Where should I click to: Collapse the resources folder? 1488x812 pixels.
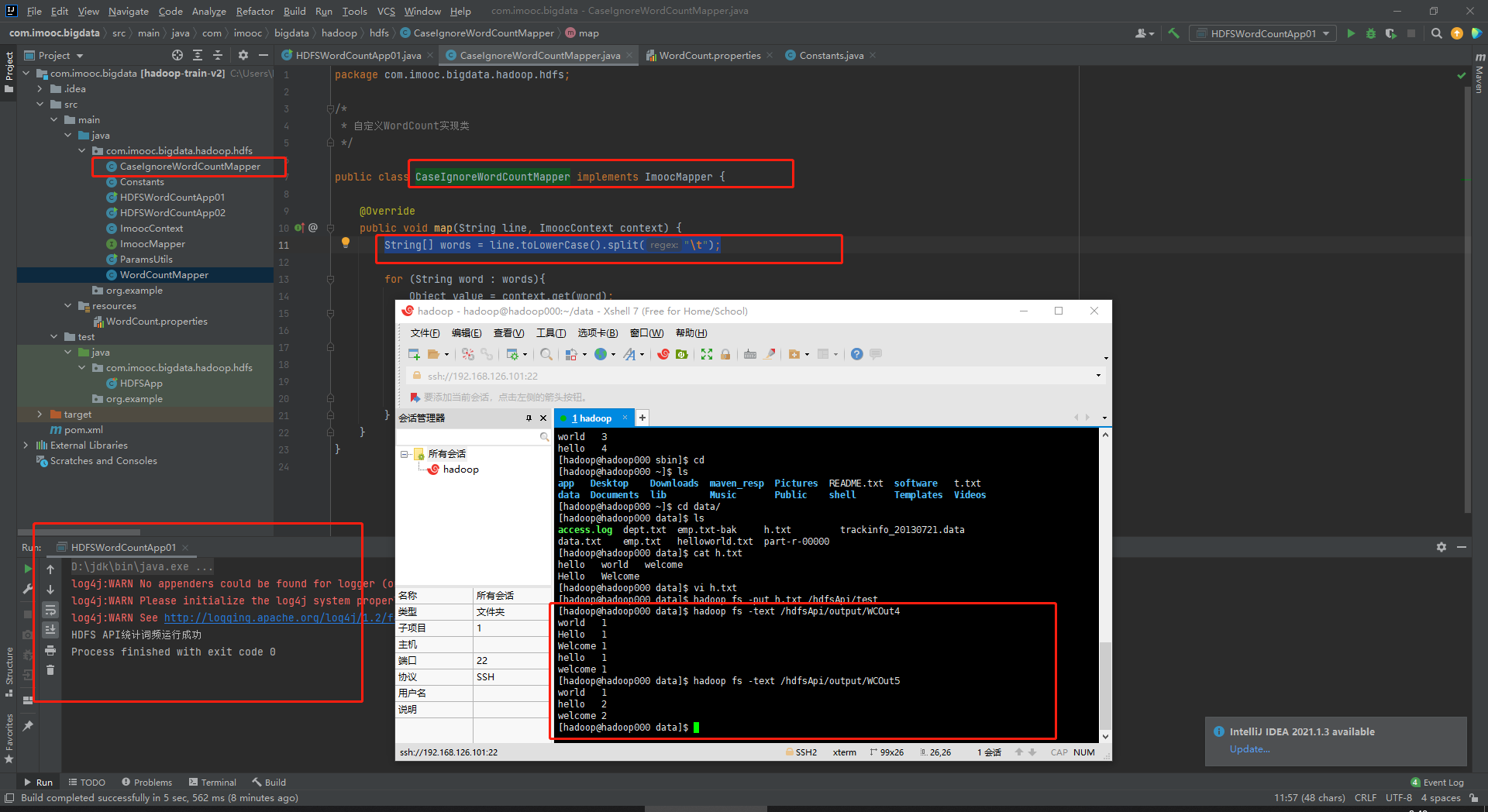coord(68,306)
